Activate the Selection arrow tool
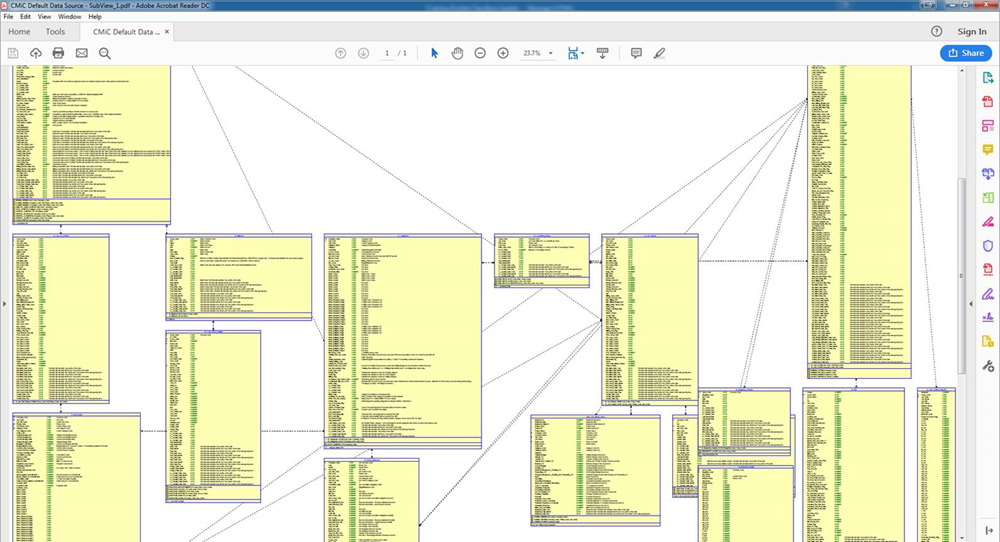 [434, 54]
